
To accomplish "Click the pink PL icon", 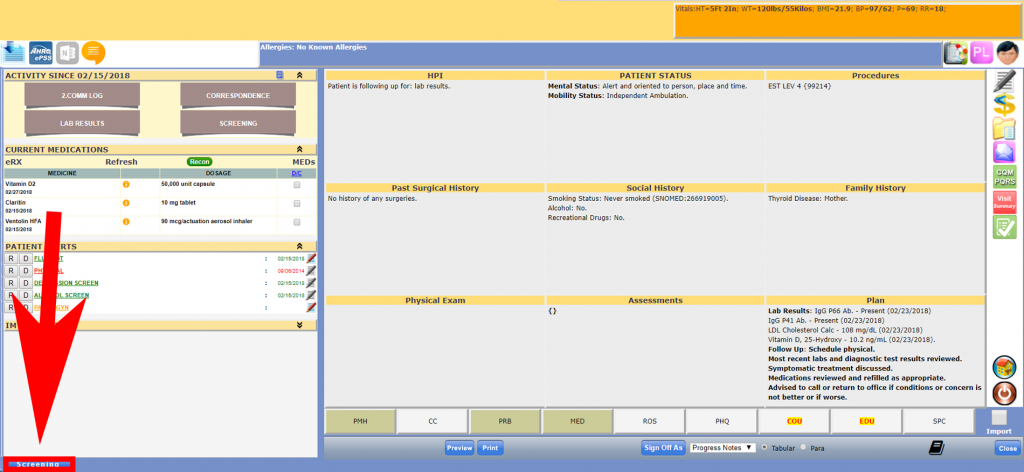I will click(x=981, y=53).
